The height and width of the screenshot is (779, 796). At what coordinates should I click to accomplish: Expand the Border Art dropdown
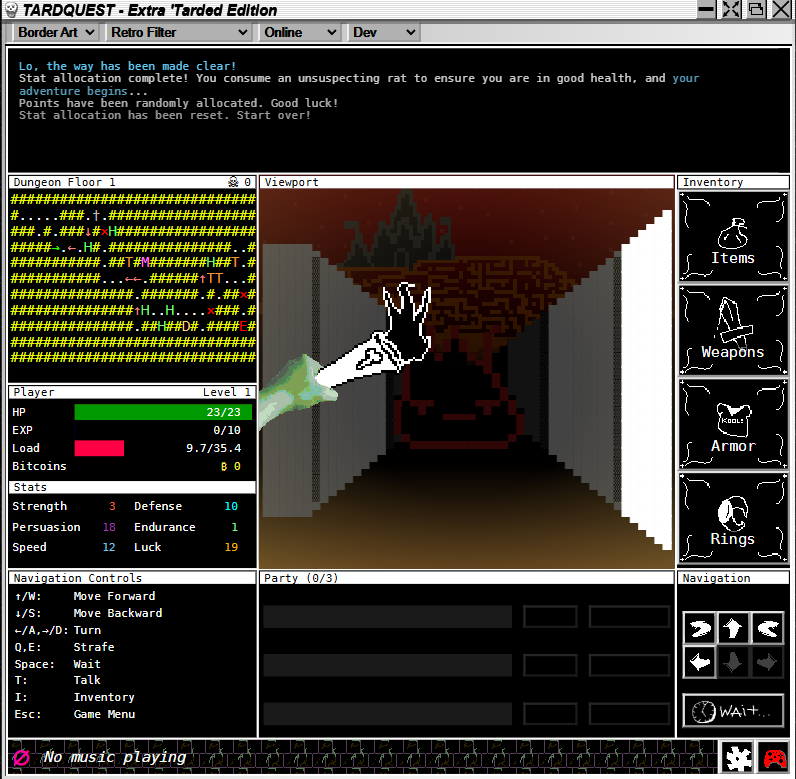tap(56, 32)
